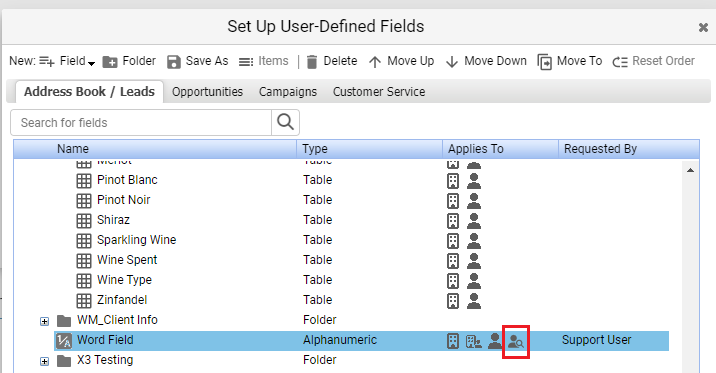Click contact person icon in Shiraz row
Viewport: 716px width, 373px height.
[474, 221]
